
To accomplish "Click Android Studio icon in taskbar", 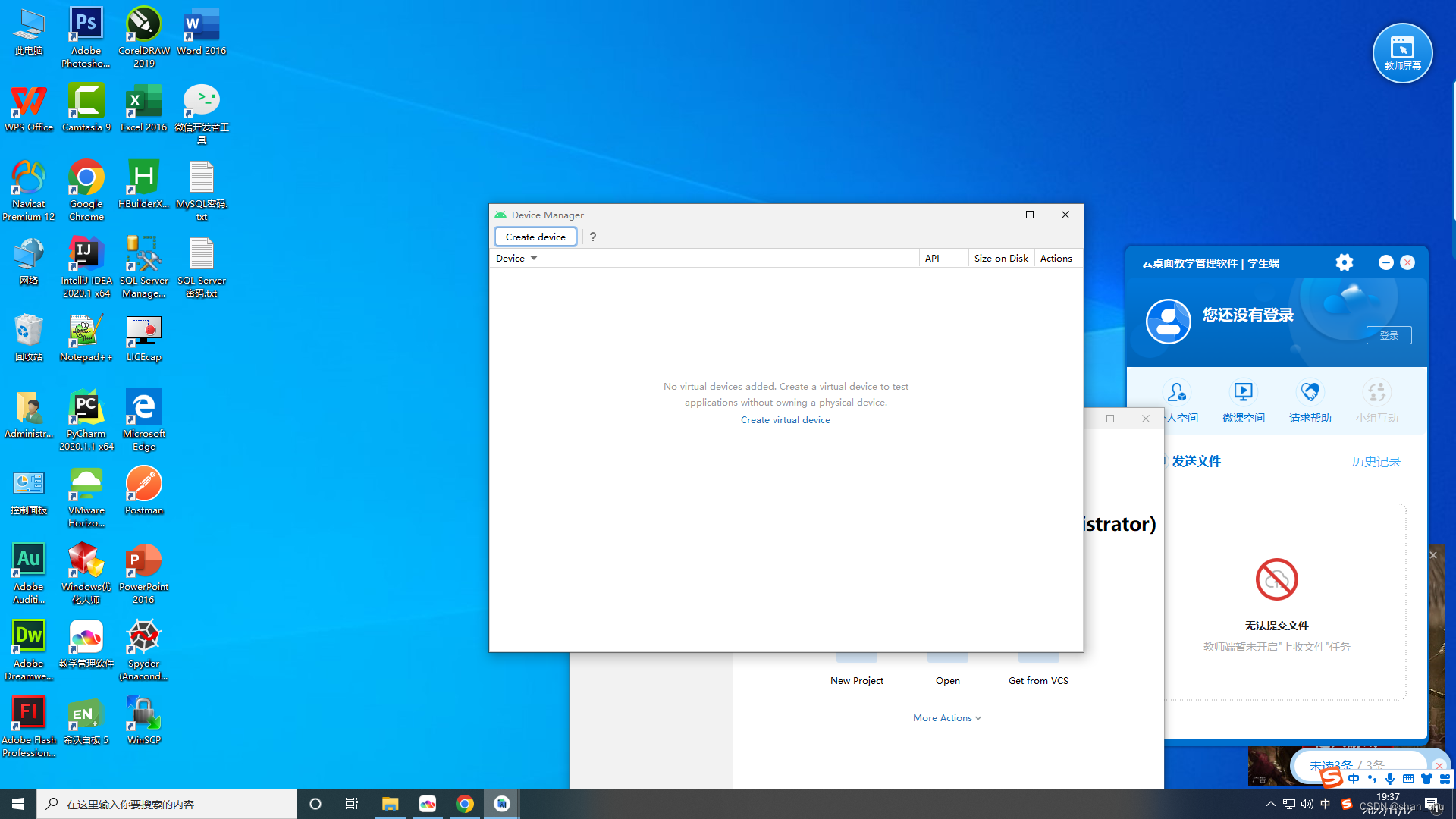I will [x=501, y=804].
